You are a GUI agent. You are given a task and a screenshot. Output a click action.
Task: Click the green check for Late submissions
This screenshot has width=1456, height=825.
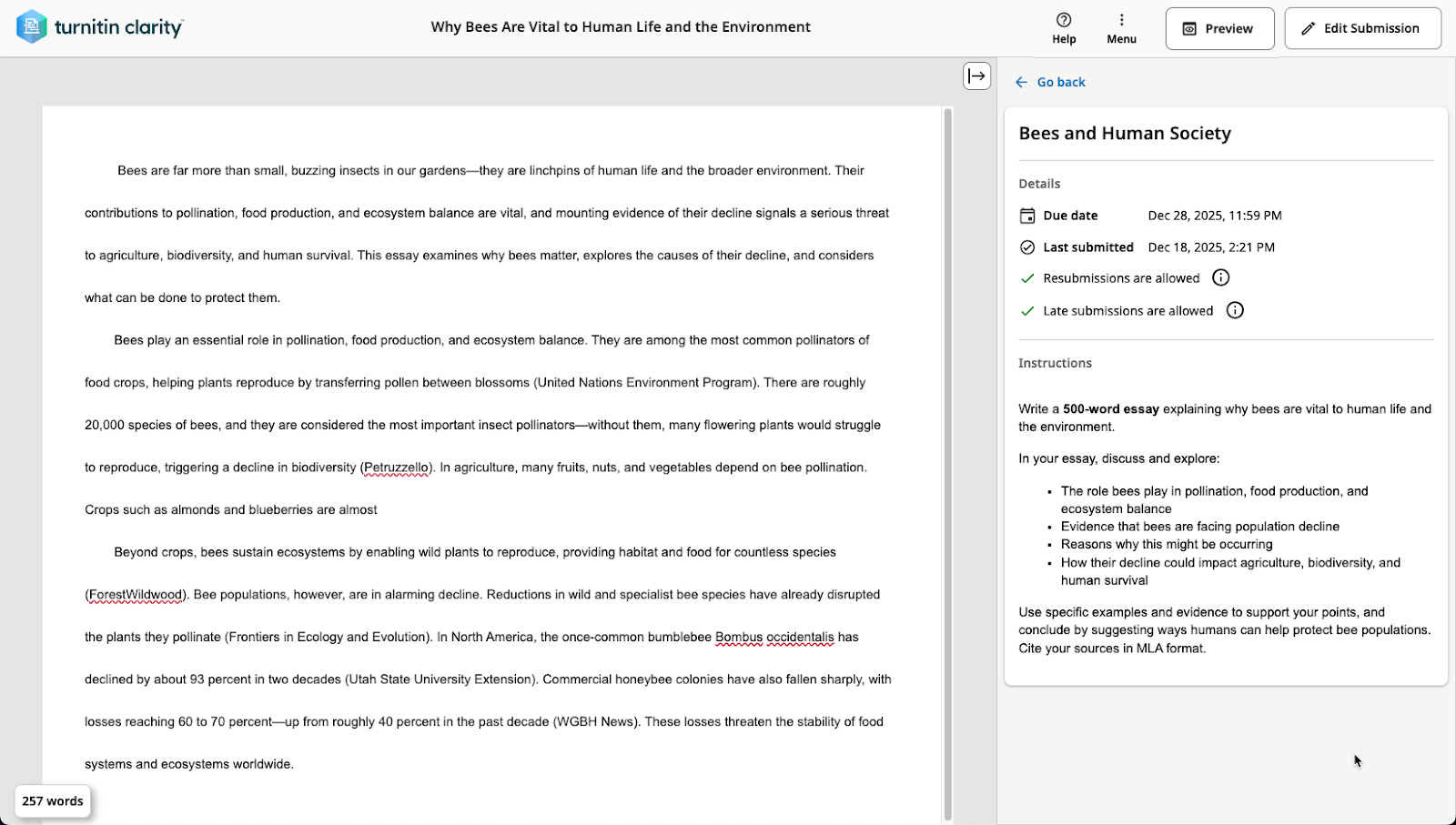point(1027,311)
